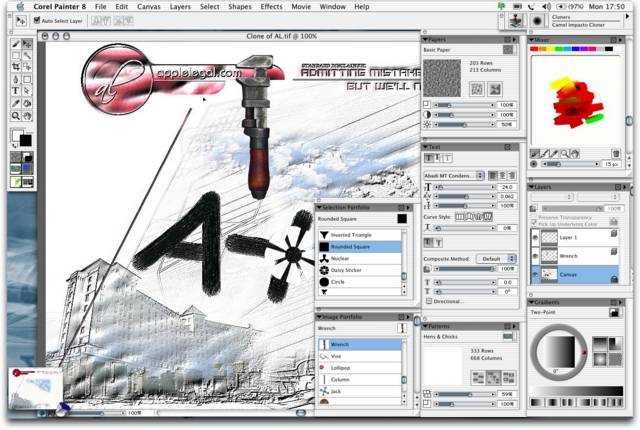Open the font name dropdown in Text panel
The image size is (640, 430).
455,175
